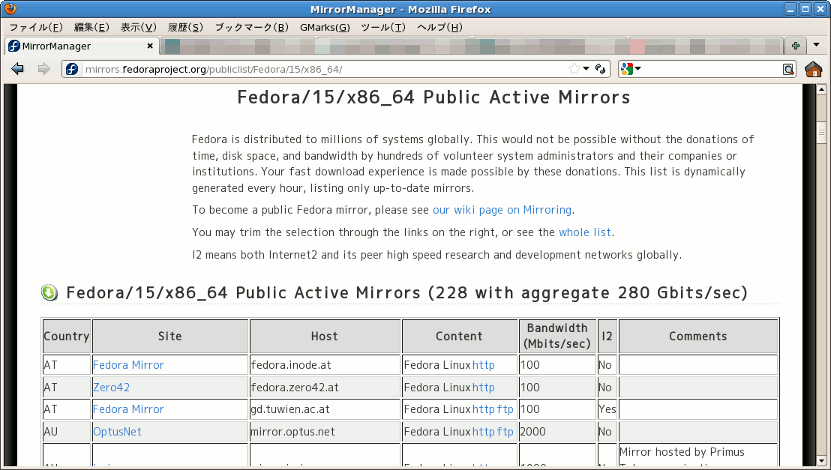Open the OptusNet site link

(x=117, y=432)
